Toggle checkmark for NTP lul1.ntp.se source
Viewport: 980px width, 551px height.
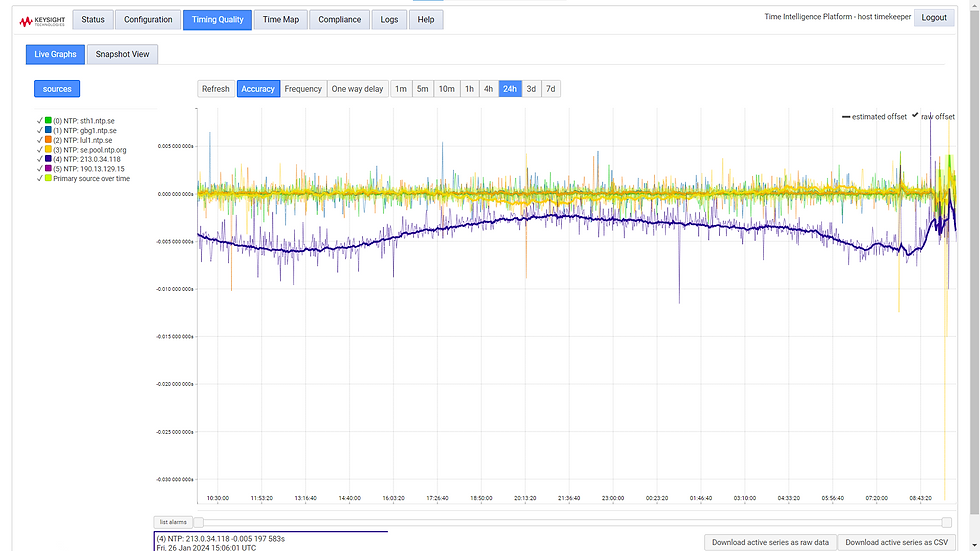coord(39,140)
